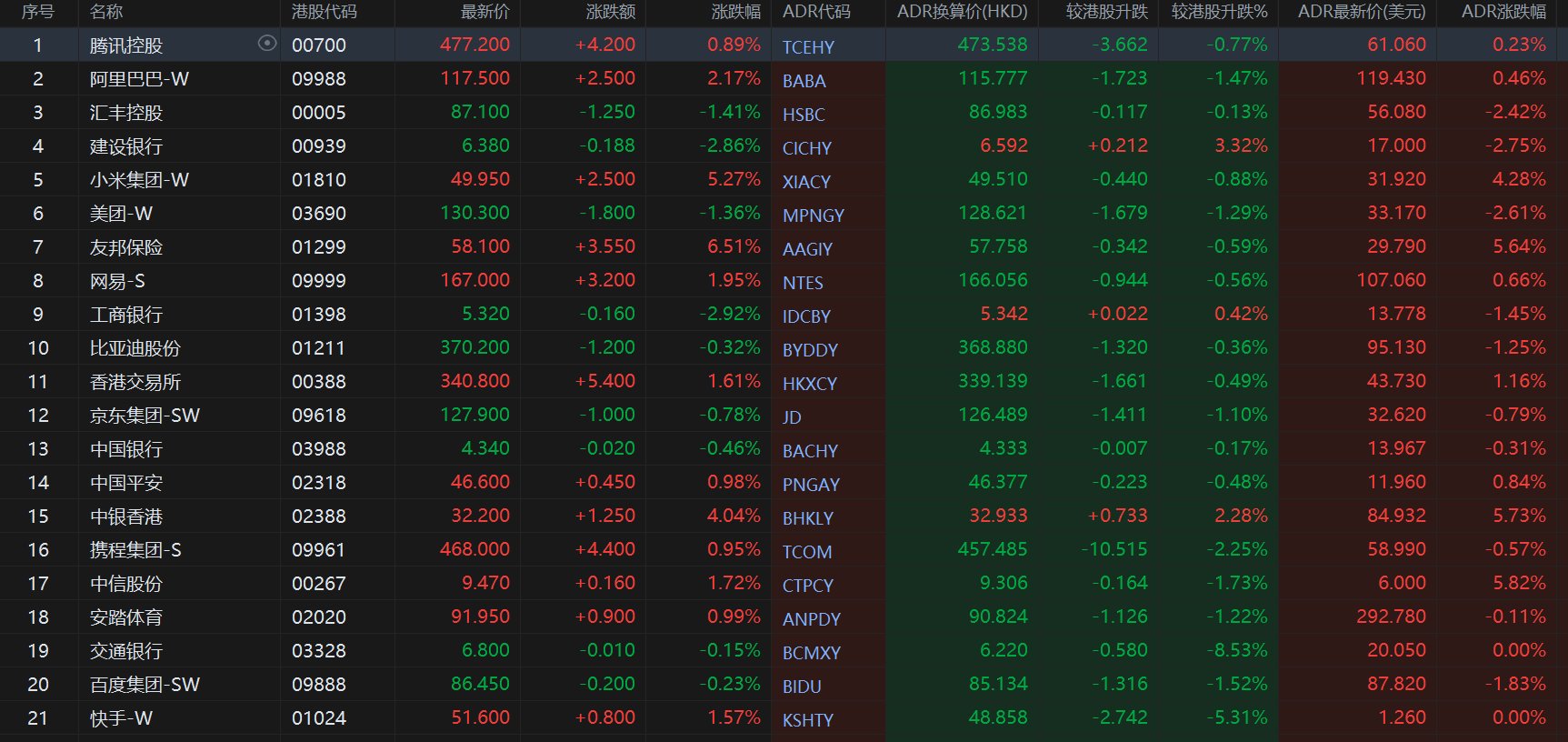This screenshot has width=1568, height=742.
Task: Sort by the 涨跌额 column header
Action: point(611,12)
